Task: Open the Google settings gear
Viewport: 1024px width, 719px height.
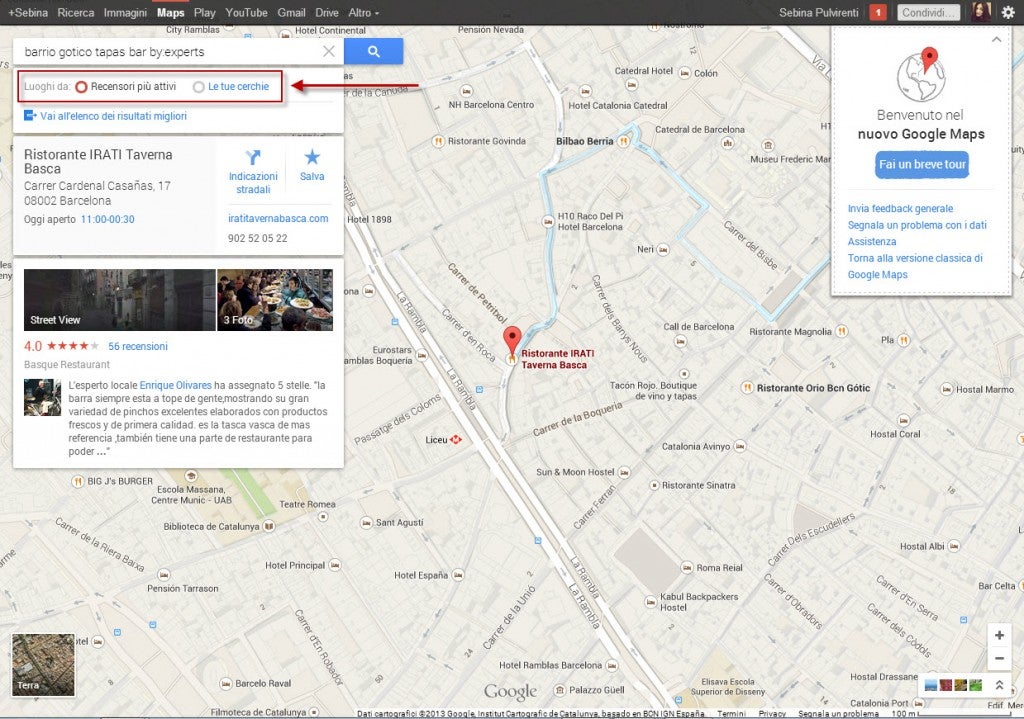Action: click(x=1008, y=12)
